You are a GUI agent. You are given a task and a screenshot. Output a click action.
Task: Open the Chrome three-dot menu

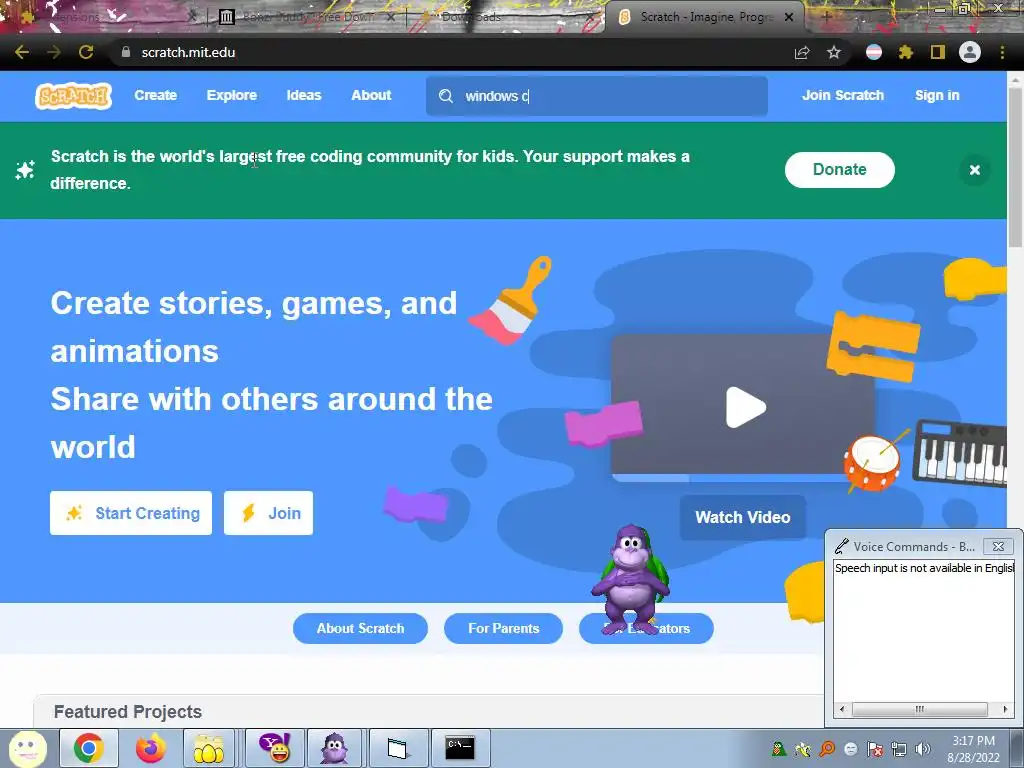[x=1002, y=52]
